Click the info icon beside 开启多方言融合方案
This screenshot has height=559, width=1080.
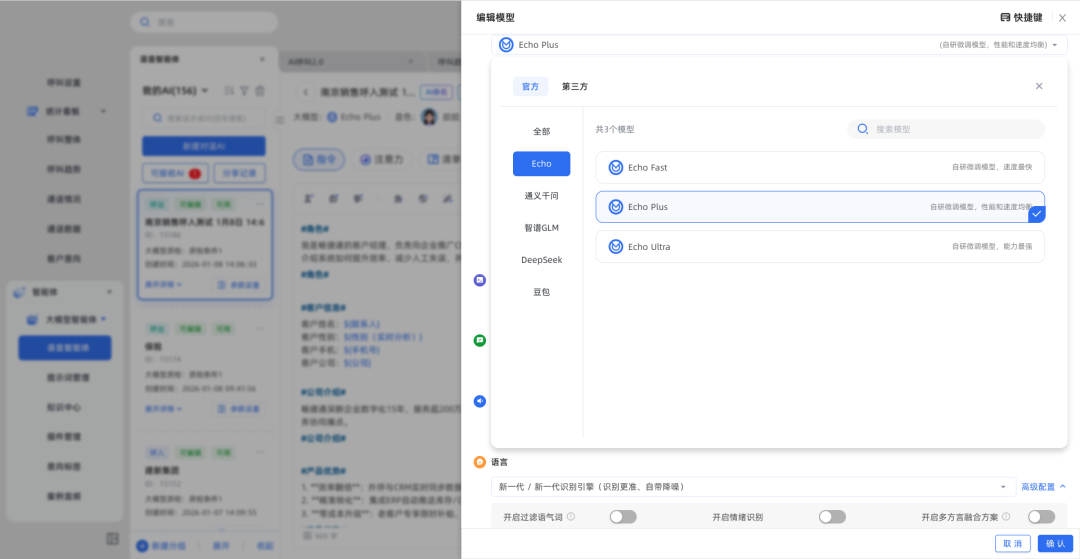click(x=1006, y=517)
